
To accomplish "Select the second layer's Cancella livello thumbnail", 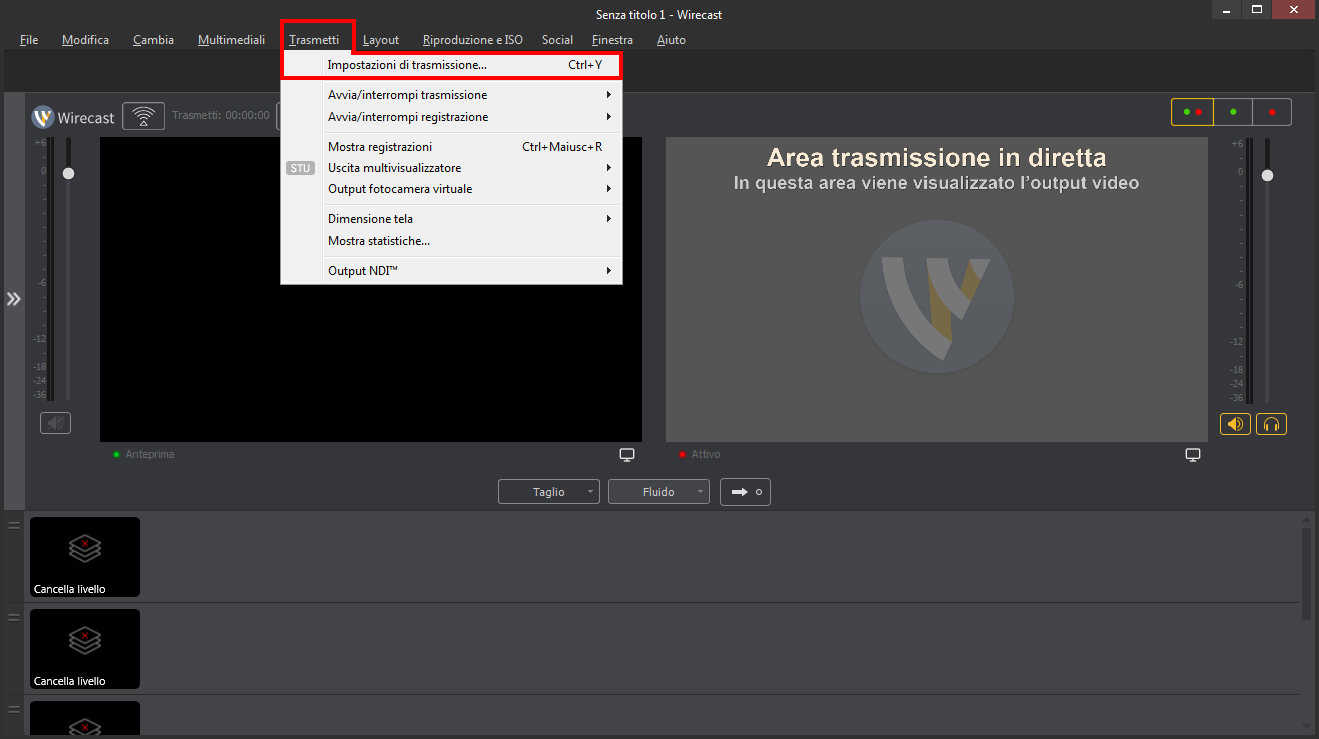I will pos(85,649).
